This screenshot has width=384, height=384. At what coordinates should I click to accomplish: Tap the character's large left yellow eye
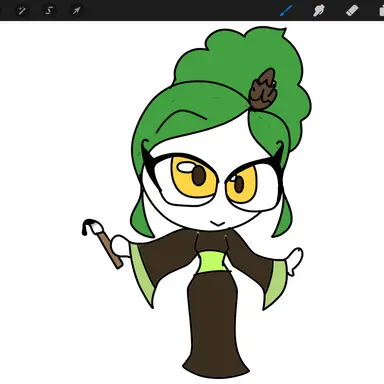194,176
